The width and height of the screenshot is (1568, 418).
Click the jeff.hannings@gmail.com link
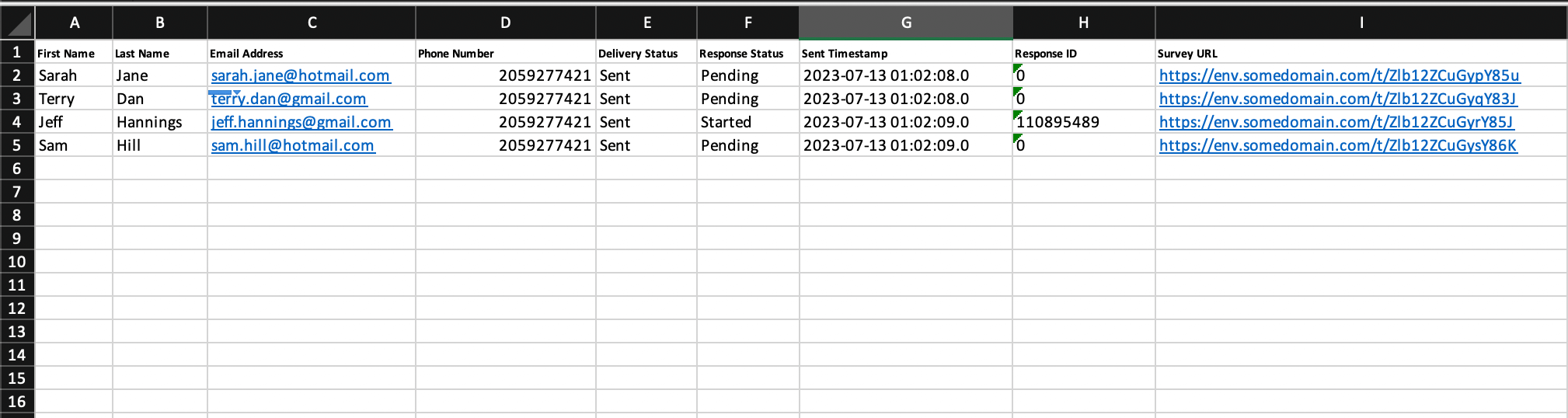coord(301,123)
